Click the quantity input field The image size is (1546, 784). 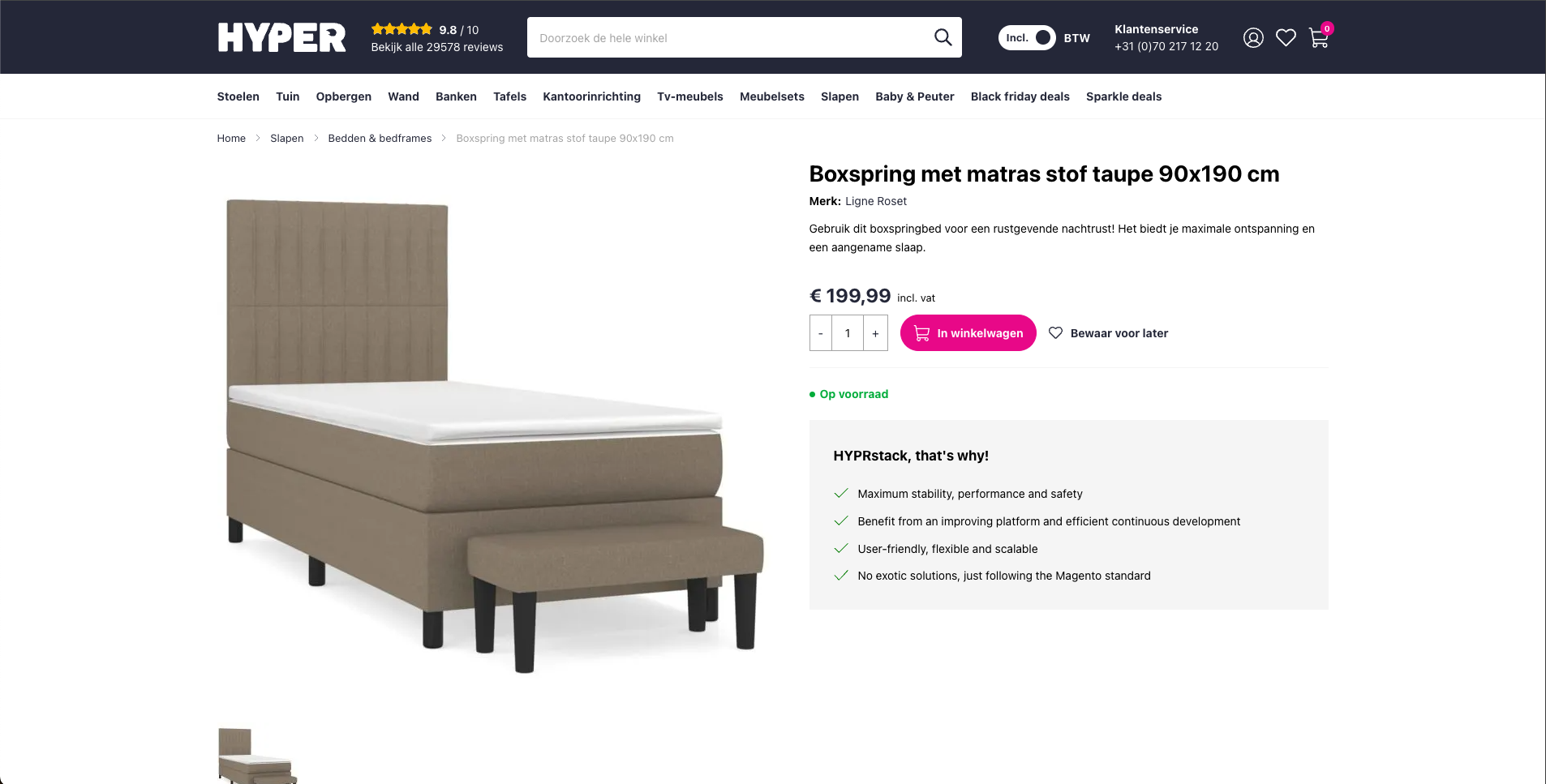click(848, 333)
